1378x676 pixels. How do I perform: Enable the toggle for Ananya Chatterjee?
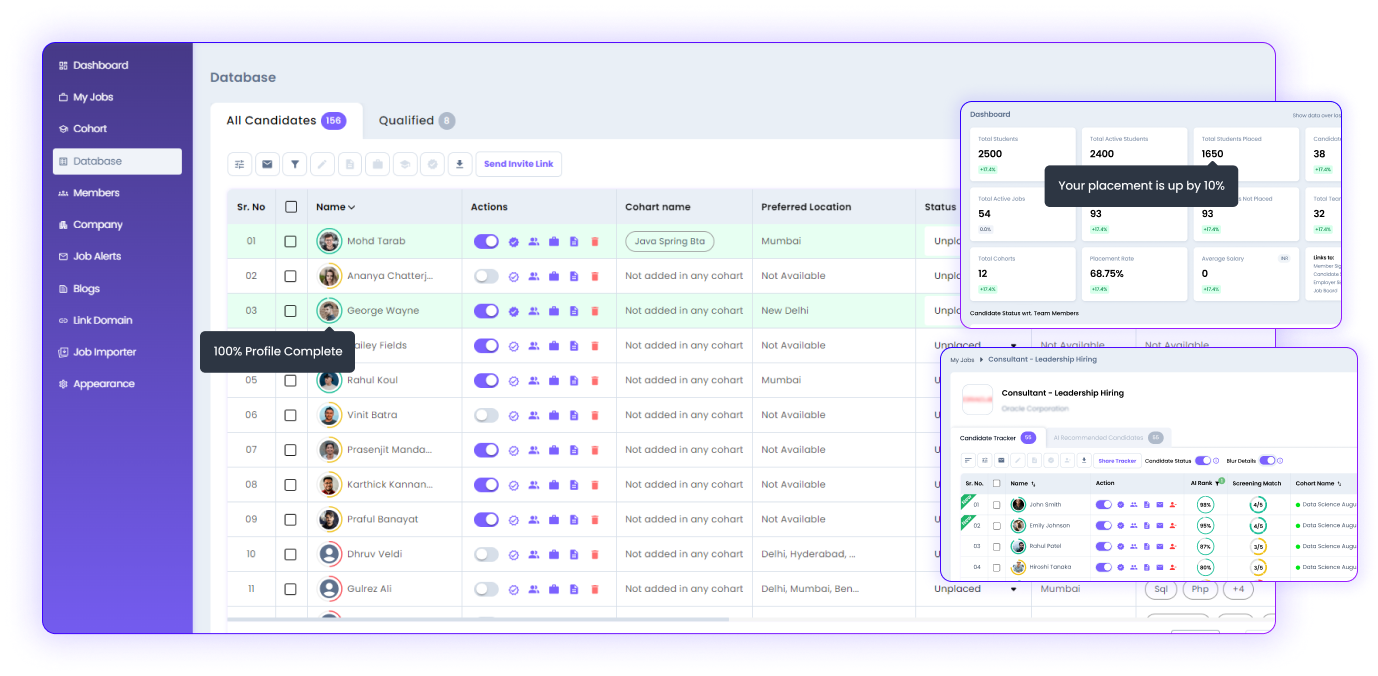point(486,275)
